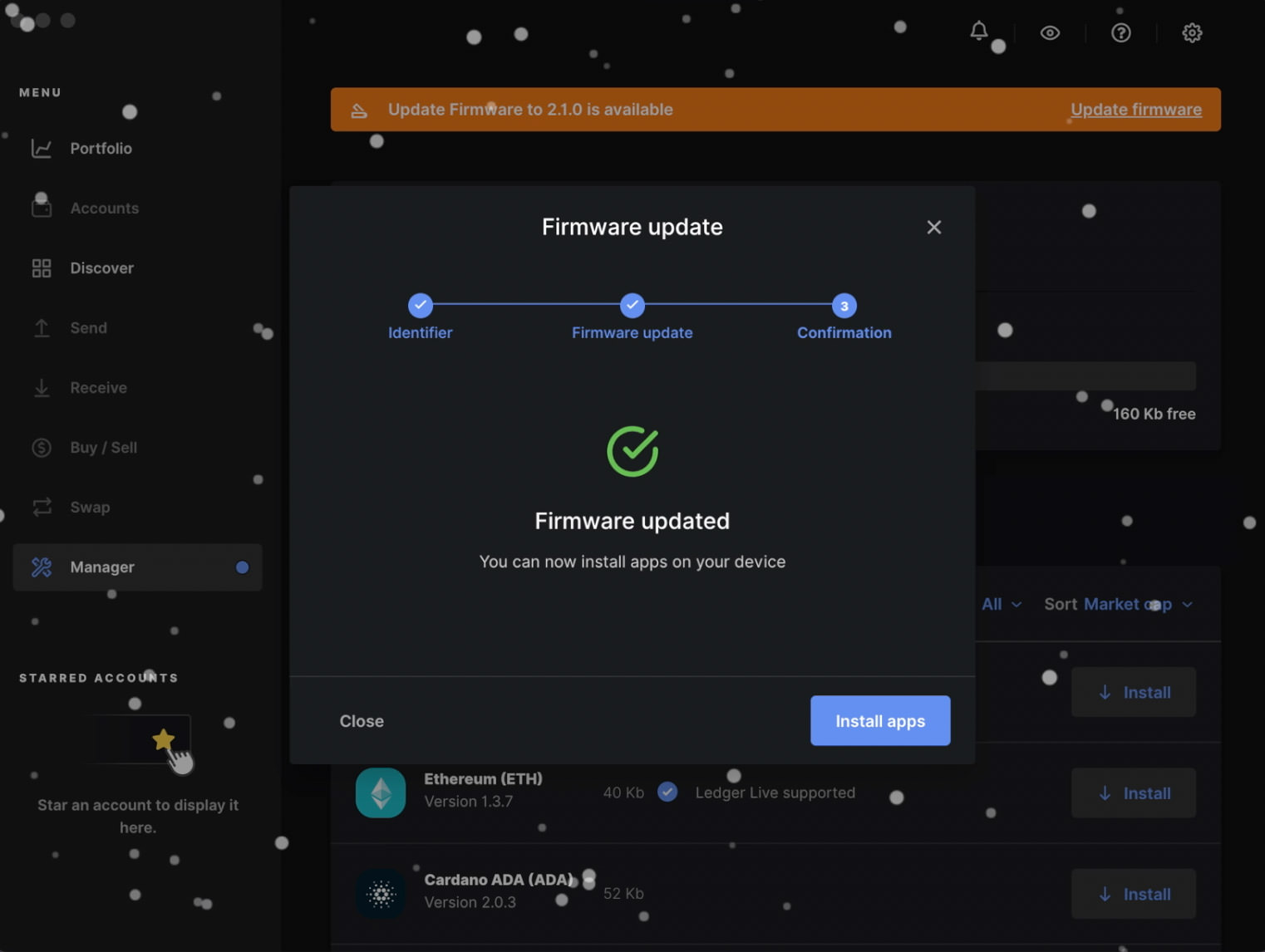Click the device storage usage bar
This screenshot has height=952, width=1265.
click(1085, 376)
